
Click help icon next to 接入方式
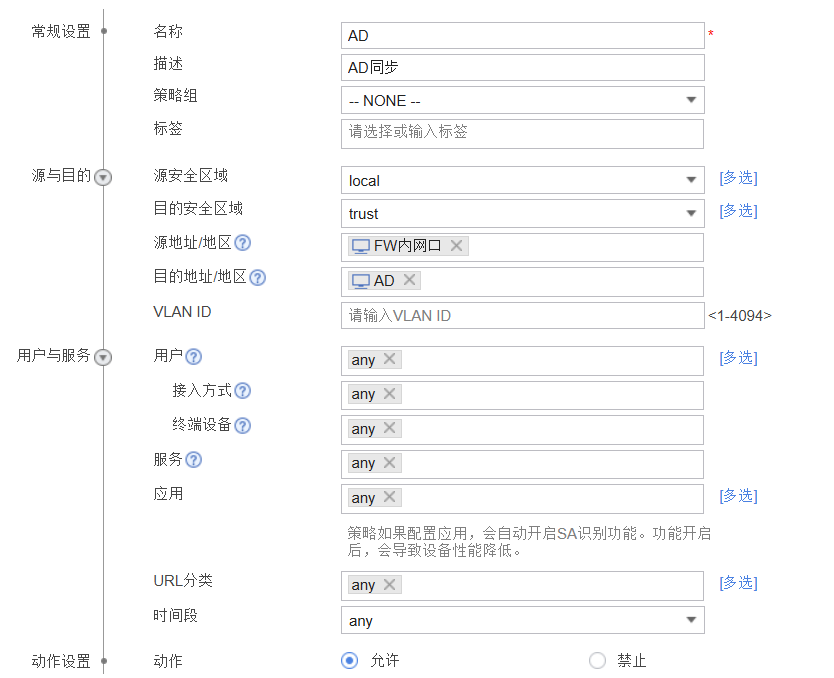click(x=242, y=391)
